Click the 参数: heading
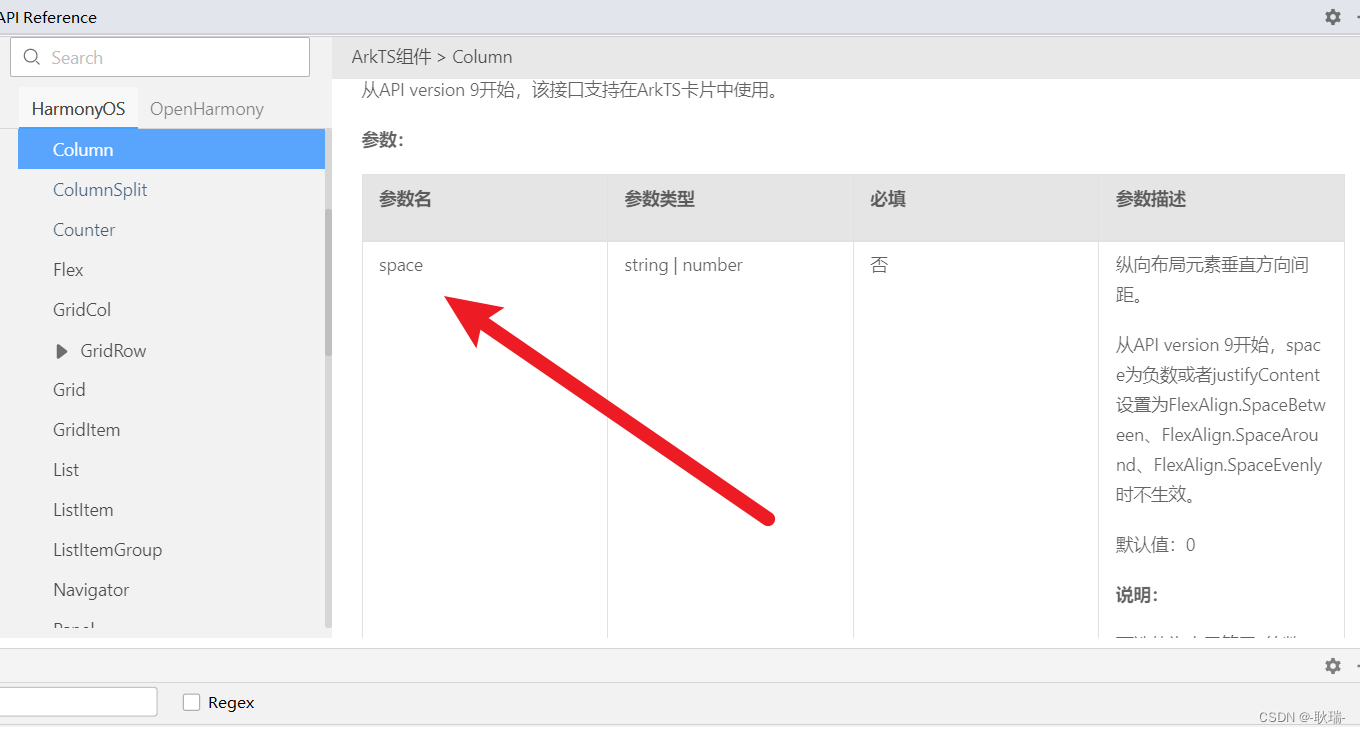This screenshot has width=1360, height=734. point(382,140)
